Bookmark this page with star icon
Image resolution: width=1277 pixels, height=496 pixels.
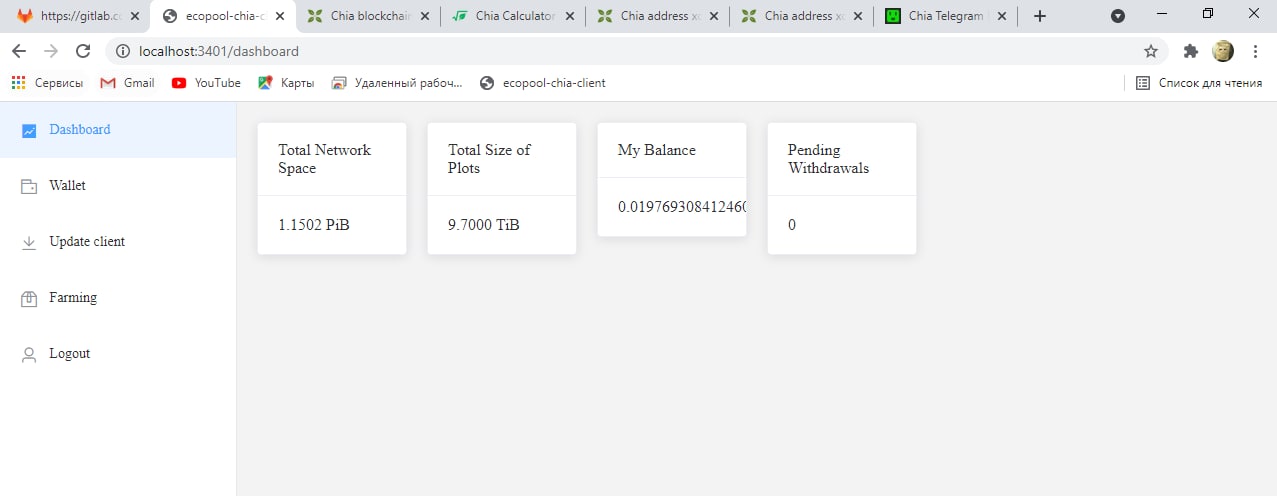[x=1151, y=51]
